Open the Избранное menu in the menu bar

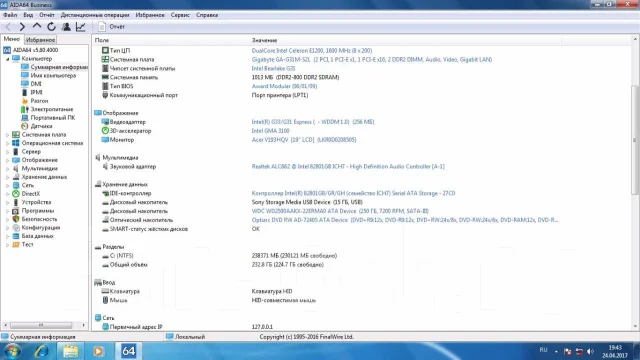click(150, 15)
